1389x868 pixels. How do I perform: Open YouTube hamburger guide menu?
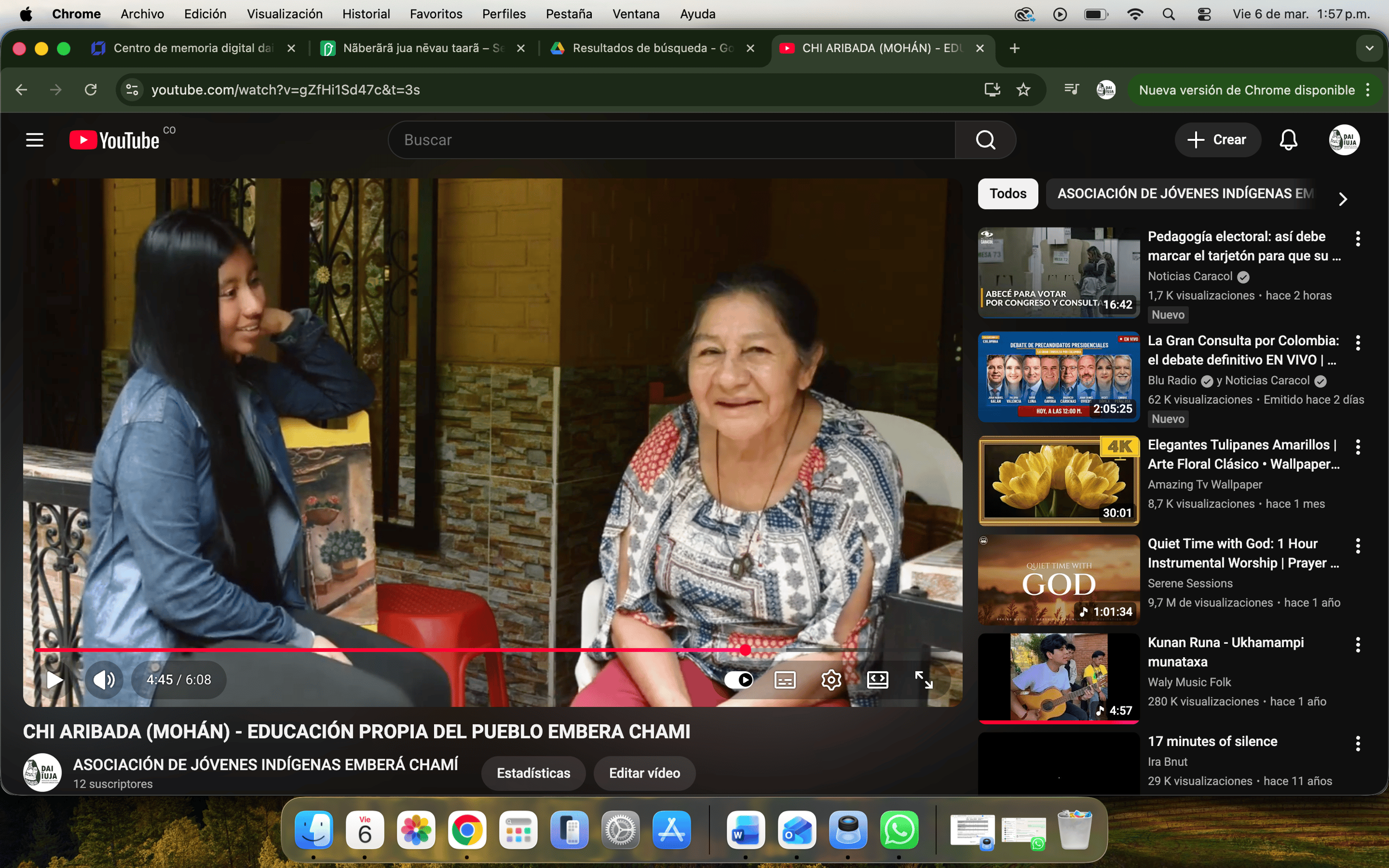click(x=34, y=139)
